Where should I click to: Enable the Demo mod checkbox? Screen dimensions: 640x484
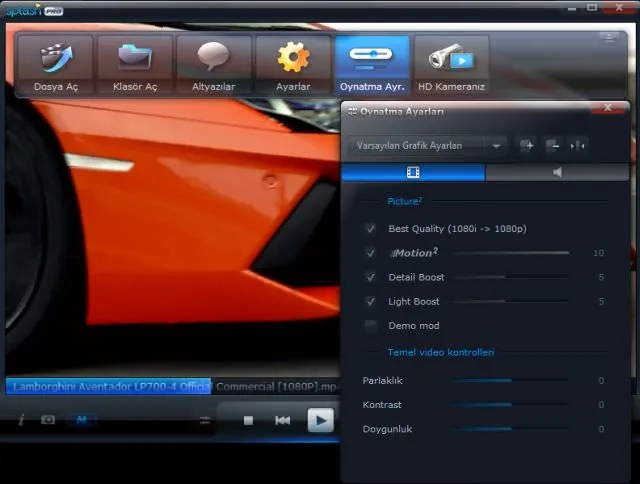pyautogui.click(x=371, y=326)
